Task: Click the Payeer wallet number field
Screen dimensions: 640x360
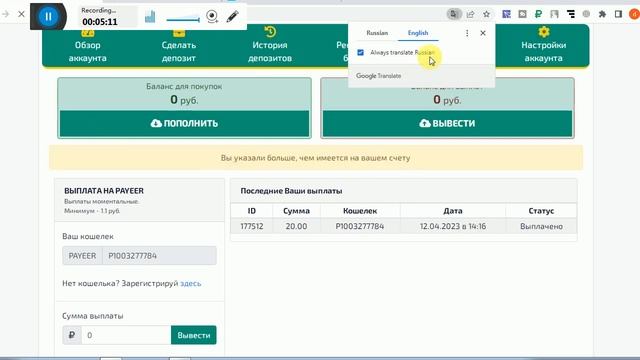Action: pyautogui.click(x=159, y=256)
